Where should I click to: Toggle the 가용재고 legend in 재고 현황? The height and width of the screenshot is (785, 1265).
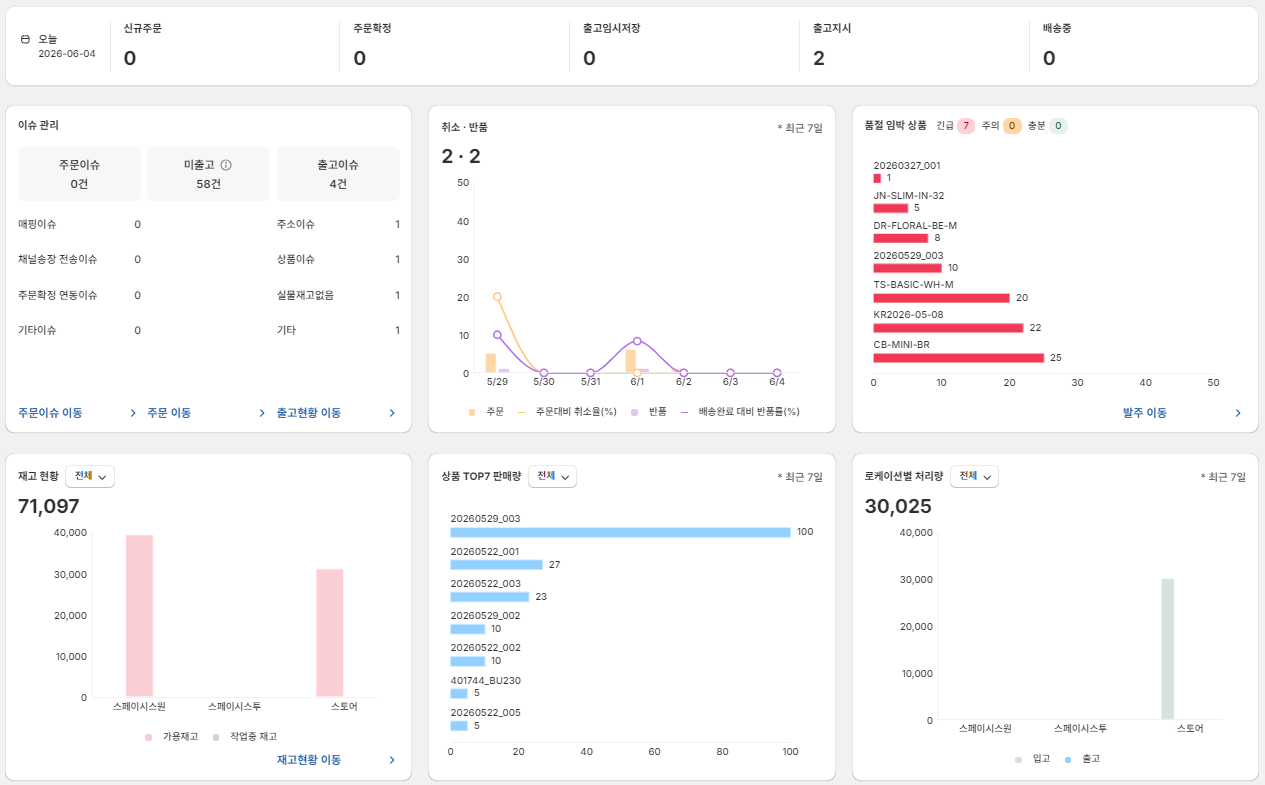(x=171, y=737)
